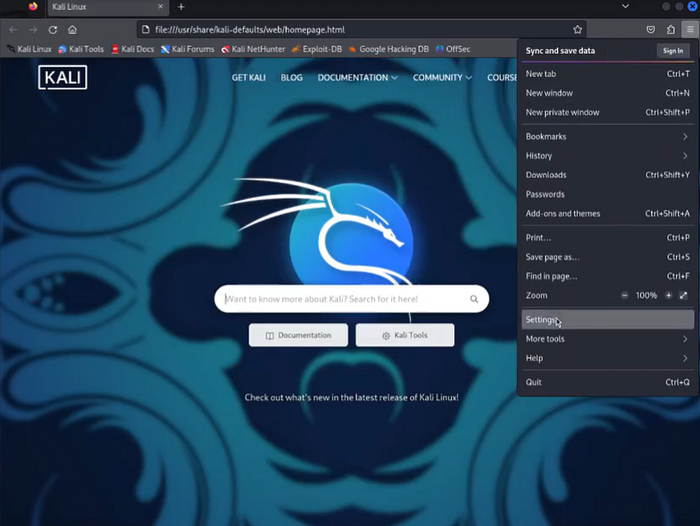Viewport: 700px width, 526px height.
Task: Expand the Bookmarks submenu
Action: (608, 136)
